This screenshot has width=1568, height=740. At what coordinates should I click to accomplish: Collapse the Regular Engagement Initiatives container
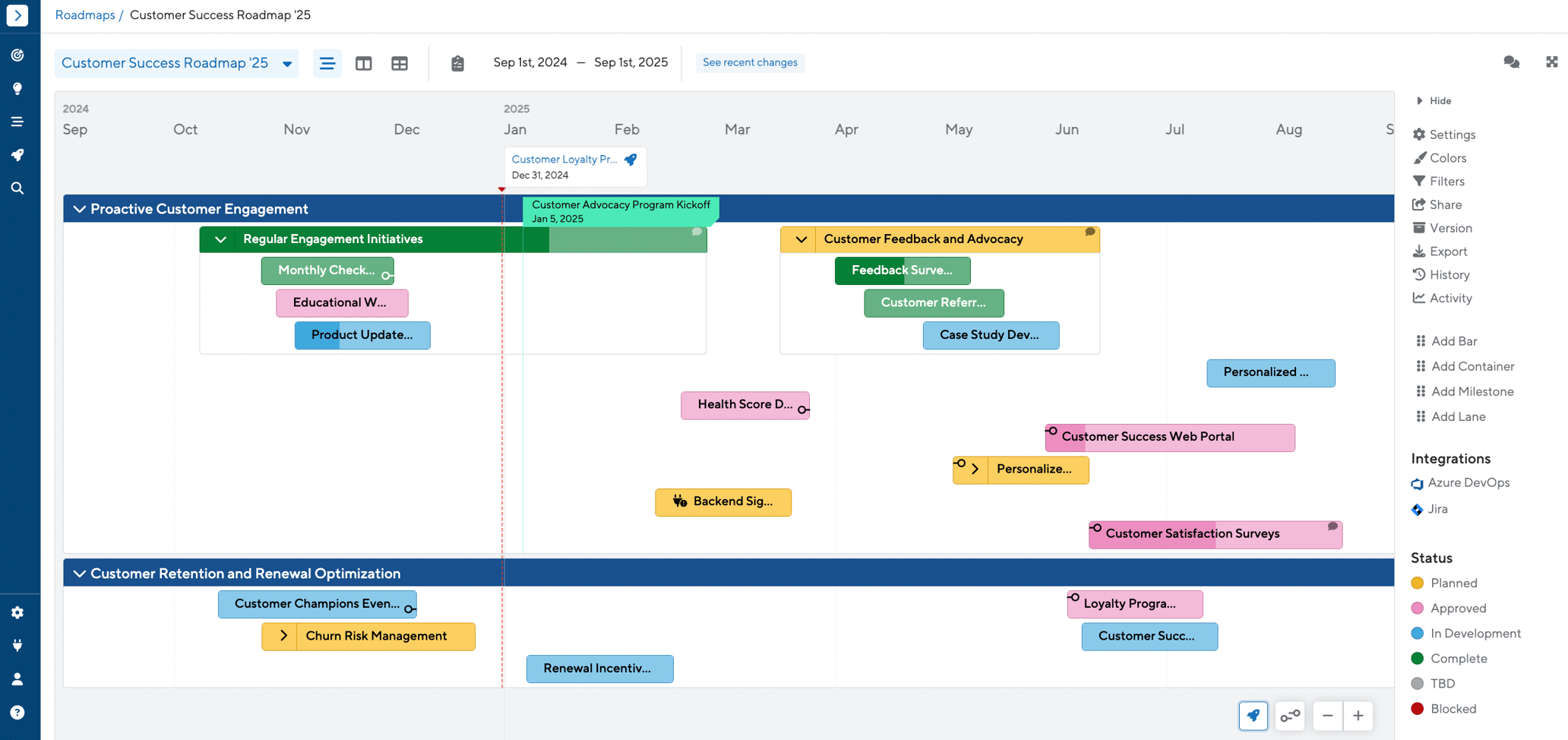(x=220, y=239)
